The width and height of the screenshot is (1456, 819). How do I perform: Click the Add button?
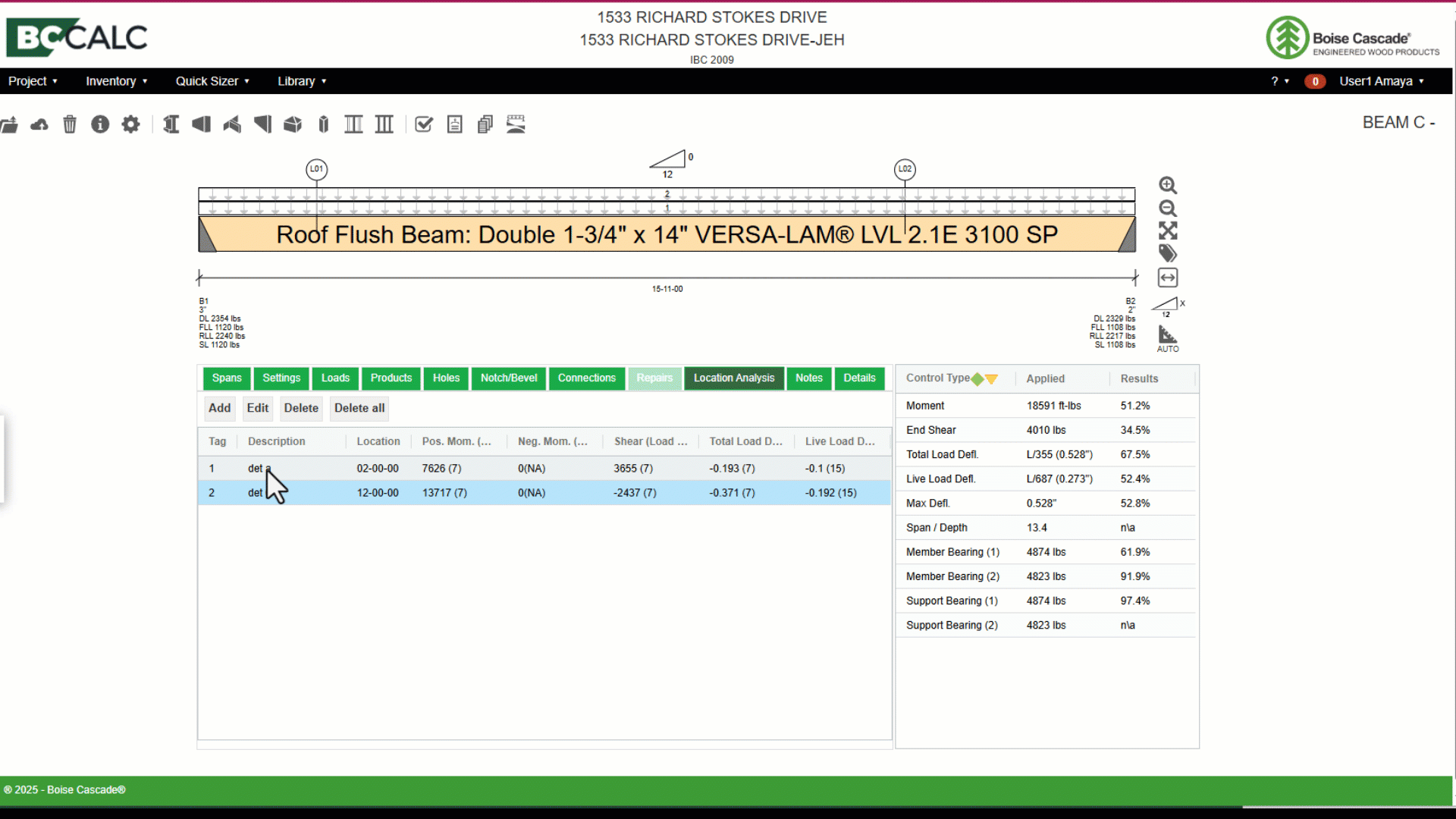tap(220, 408)
